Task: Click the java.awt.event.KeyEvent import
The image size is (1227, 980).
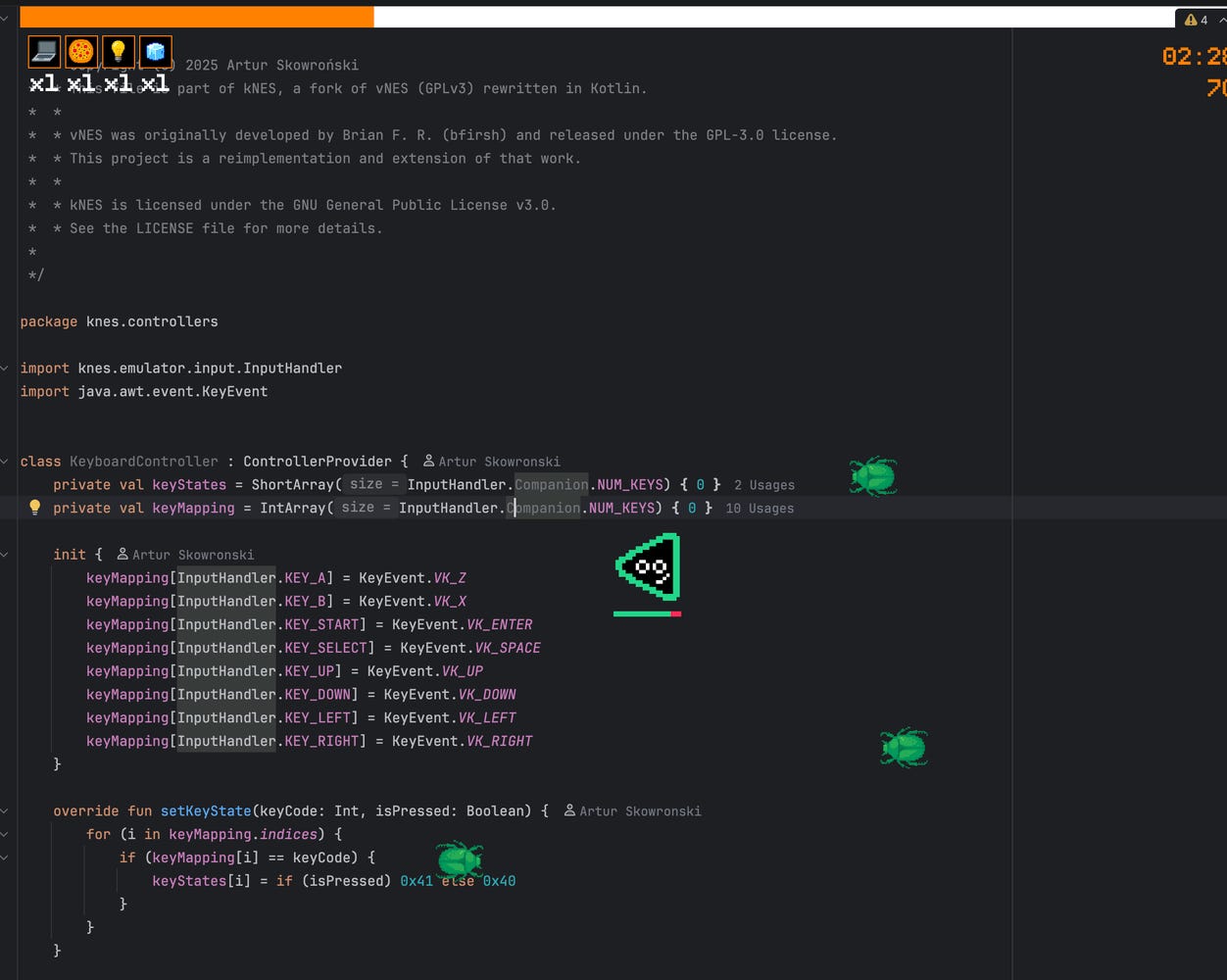Action: [144, 392]
